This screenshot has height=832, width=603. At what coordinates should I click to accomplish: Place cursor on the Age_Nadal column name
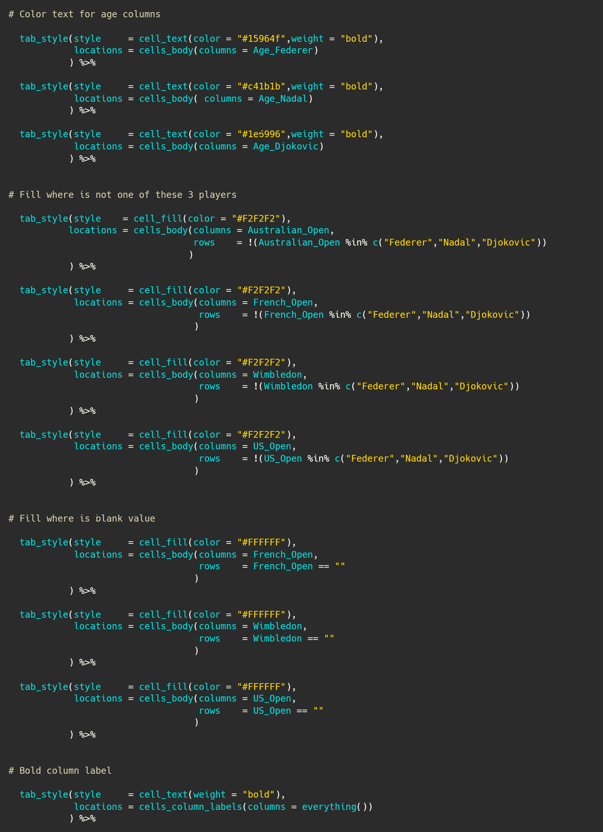click(282, 98)
